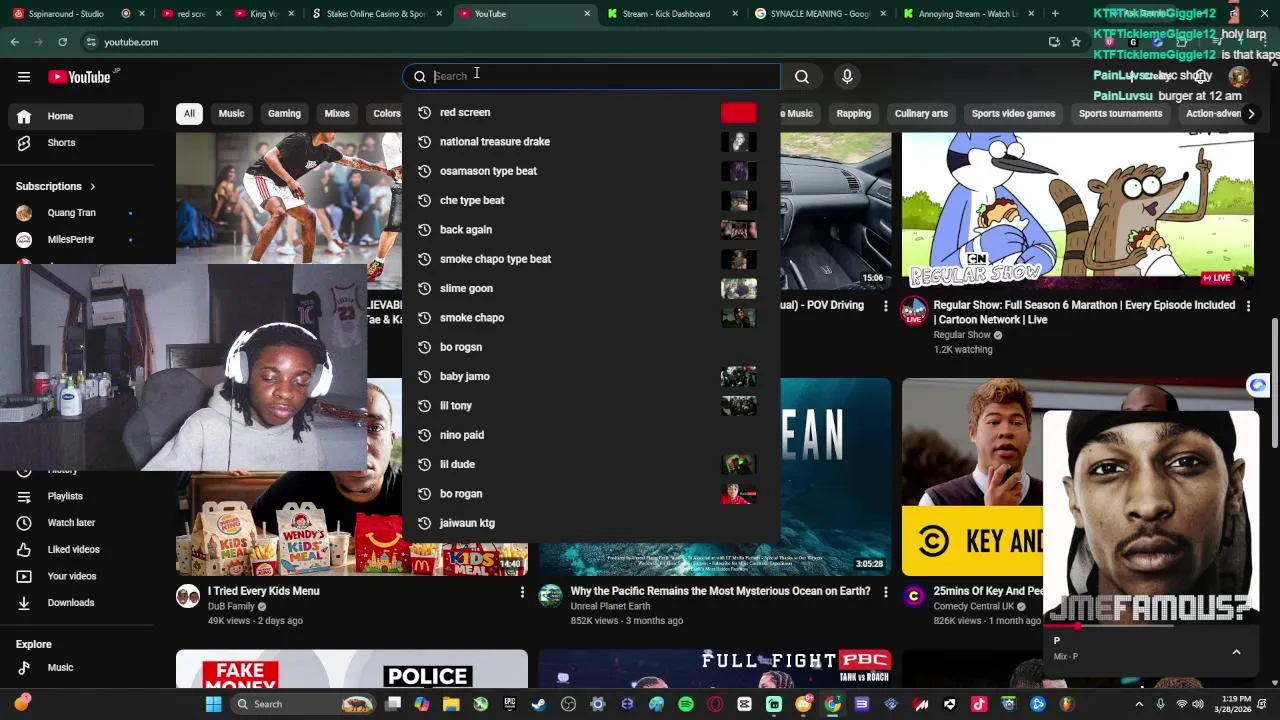Choose 'osamason type beat' suggestion

coord(591,171)
